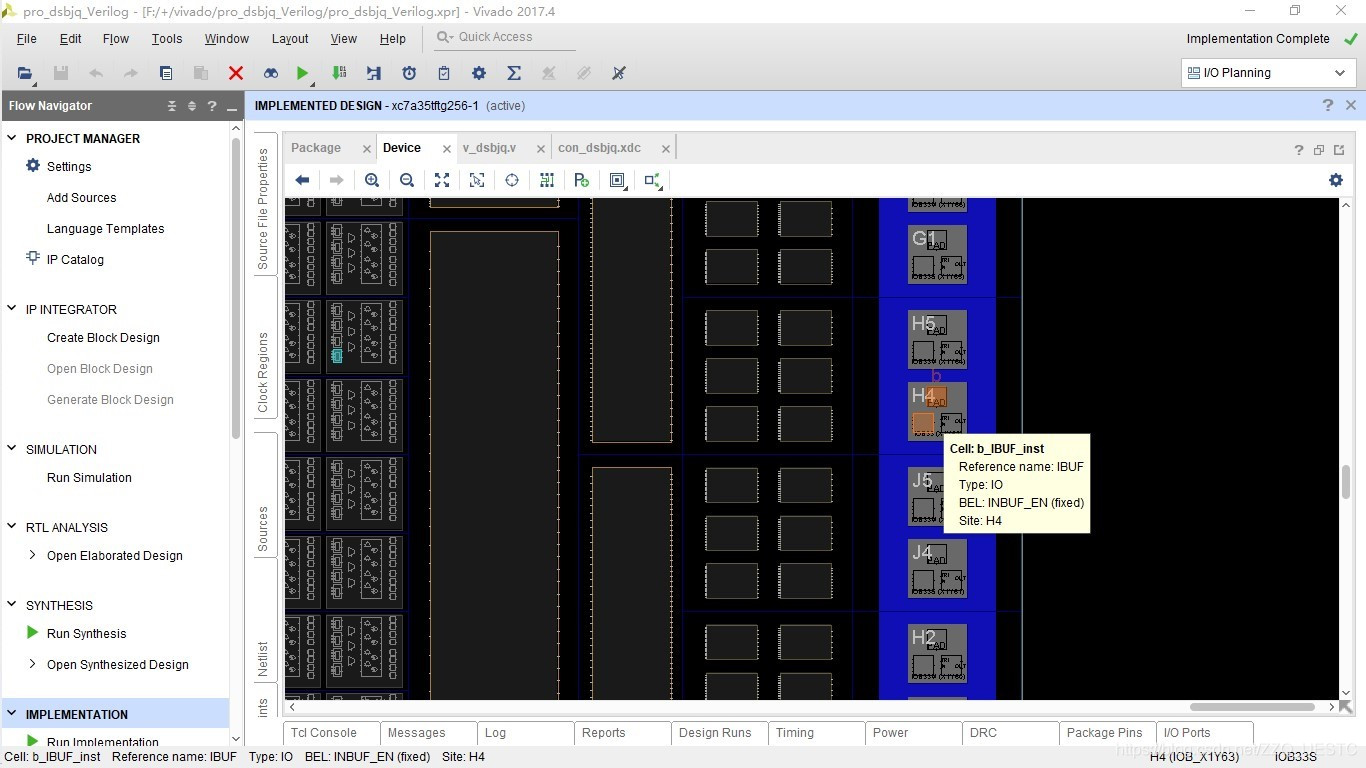Open the Layout menu
Viewport: 1366px width, 768px height.
[x=290, y=39]
